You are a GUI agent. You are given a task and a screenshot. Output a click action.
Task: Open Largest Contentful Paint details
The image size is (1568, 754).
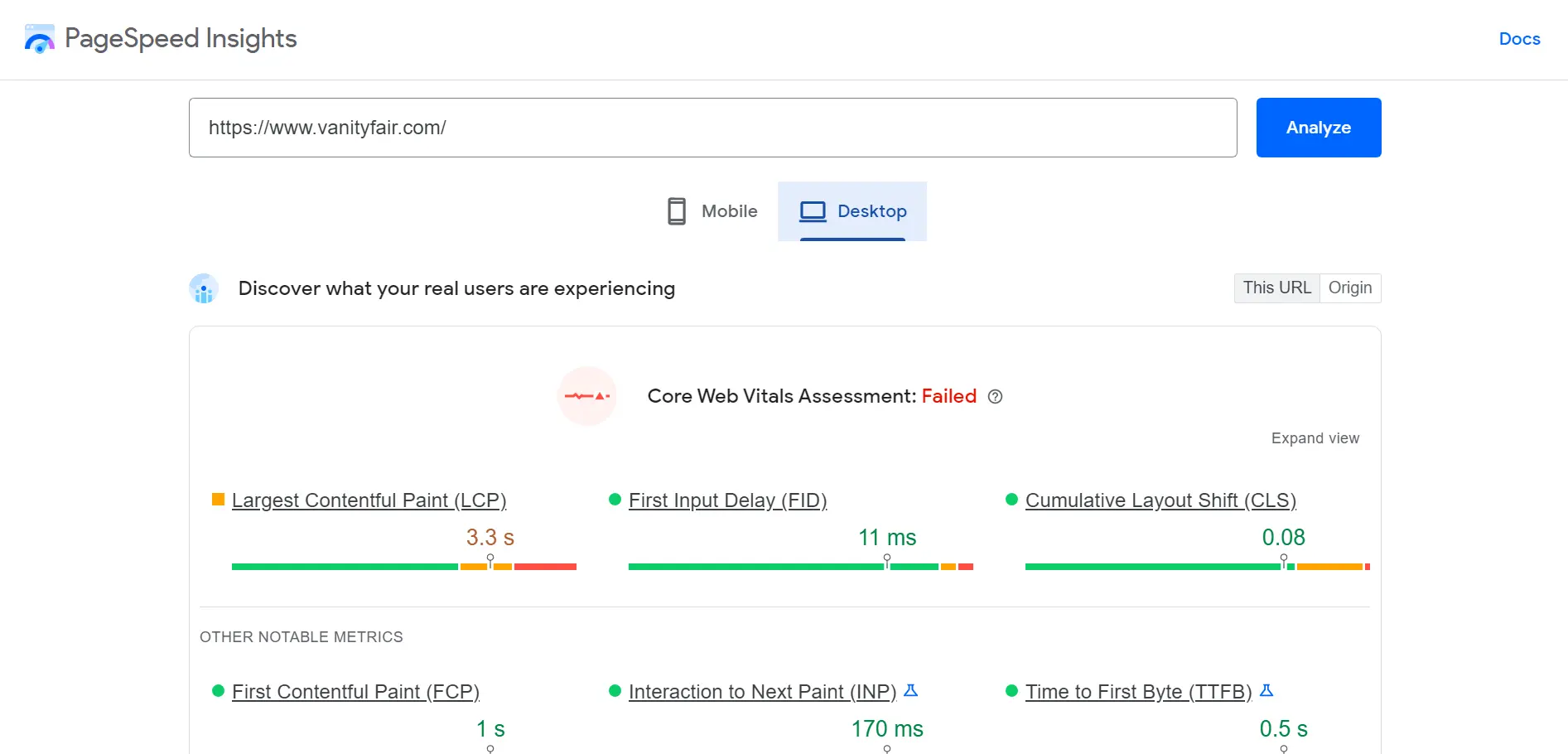(x=369, y=500)
